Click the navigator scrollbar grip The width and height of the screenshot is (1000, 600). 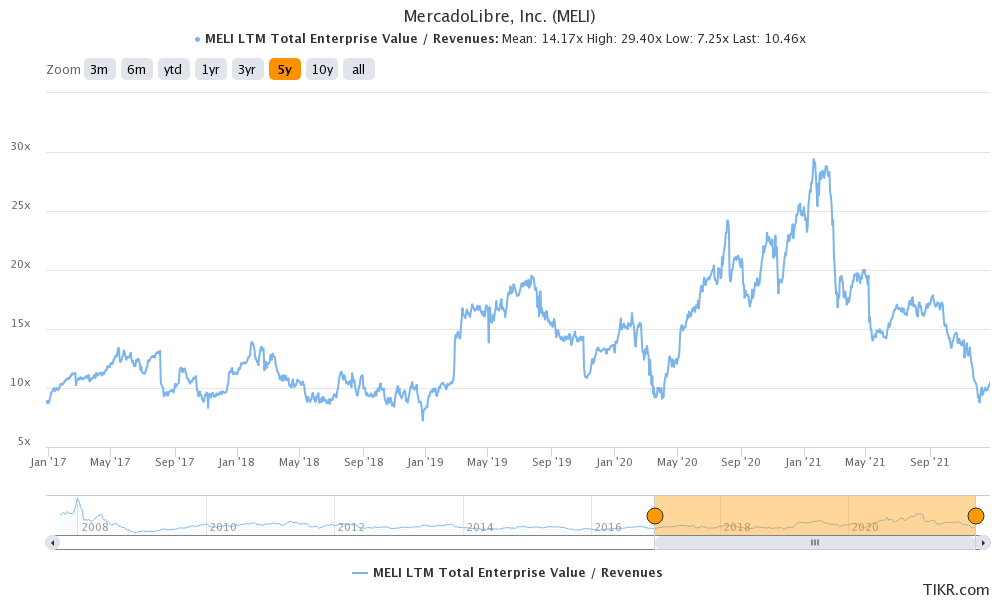815,543
